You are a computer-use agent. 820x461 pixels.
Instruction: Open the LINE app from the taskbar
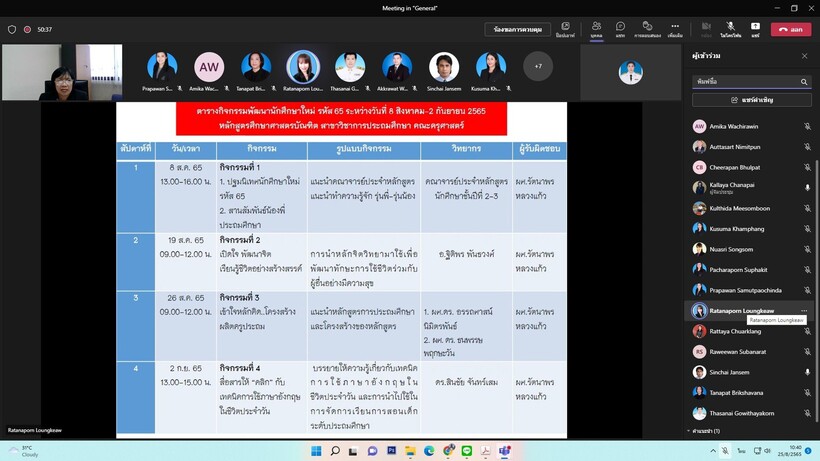click(x=466, y=451)
